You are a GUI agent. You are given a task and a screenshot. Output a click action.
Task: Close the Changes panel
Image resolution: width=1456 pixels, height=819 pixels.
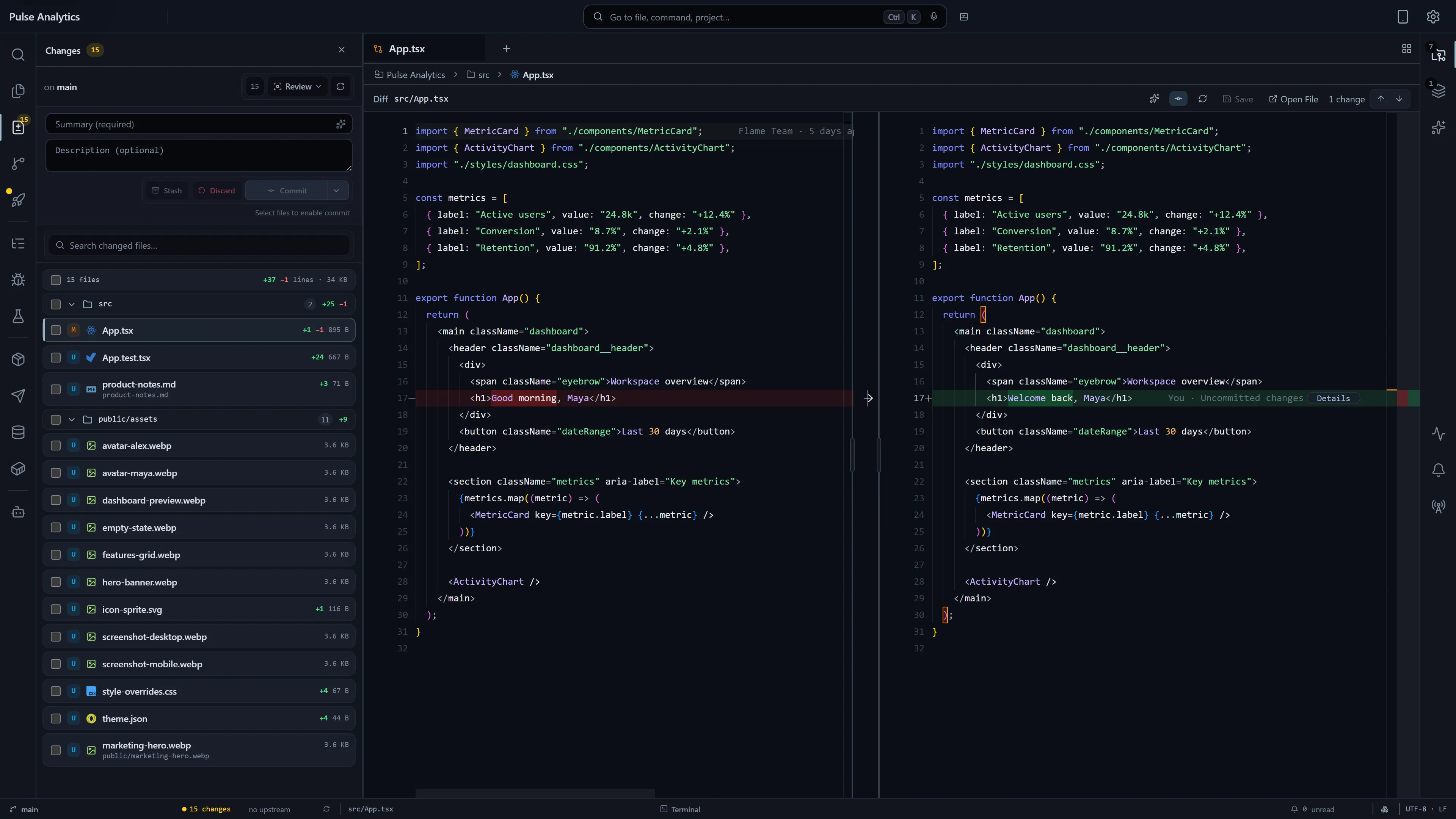pyautogui.click(x=341, y=50)
